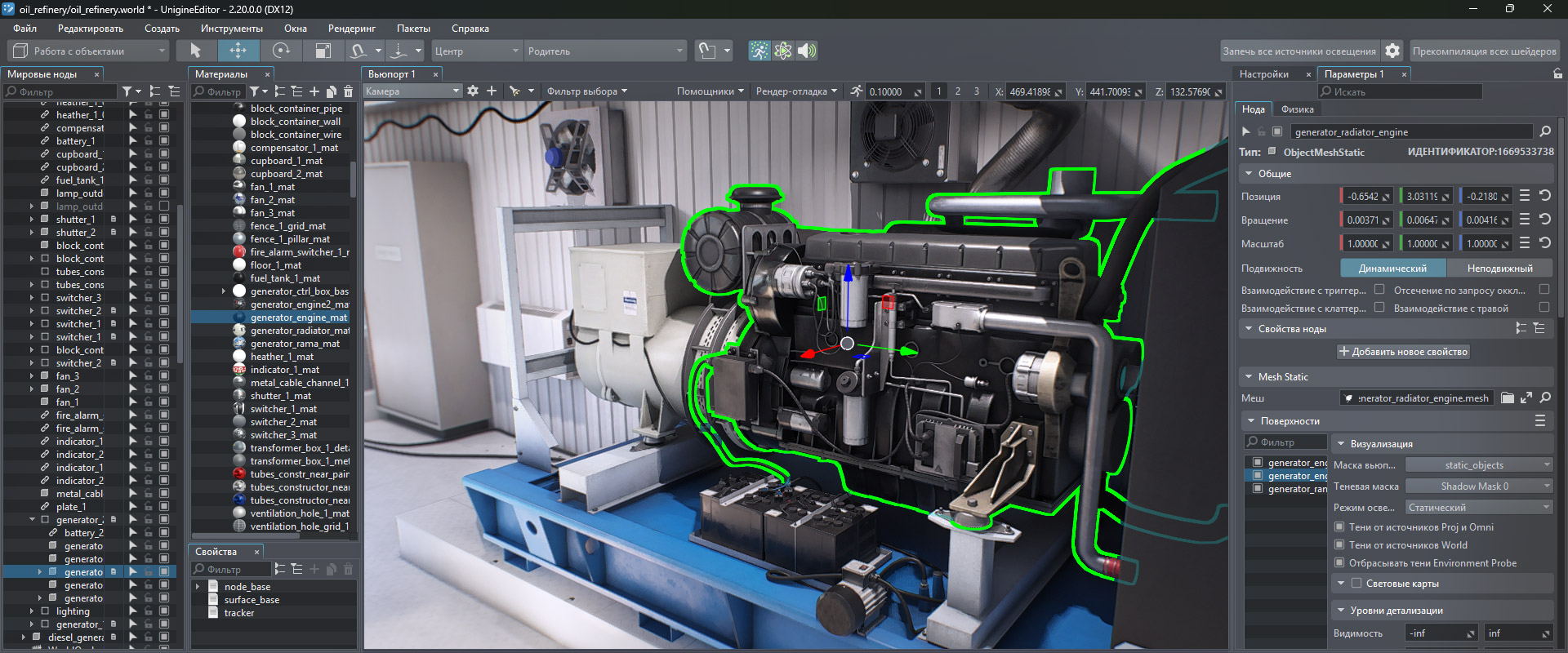Delete material using the trash icon
Screen dimensions: 1568x653
pos(349,91)
